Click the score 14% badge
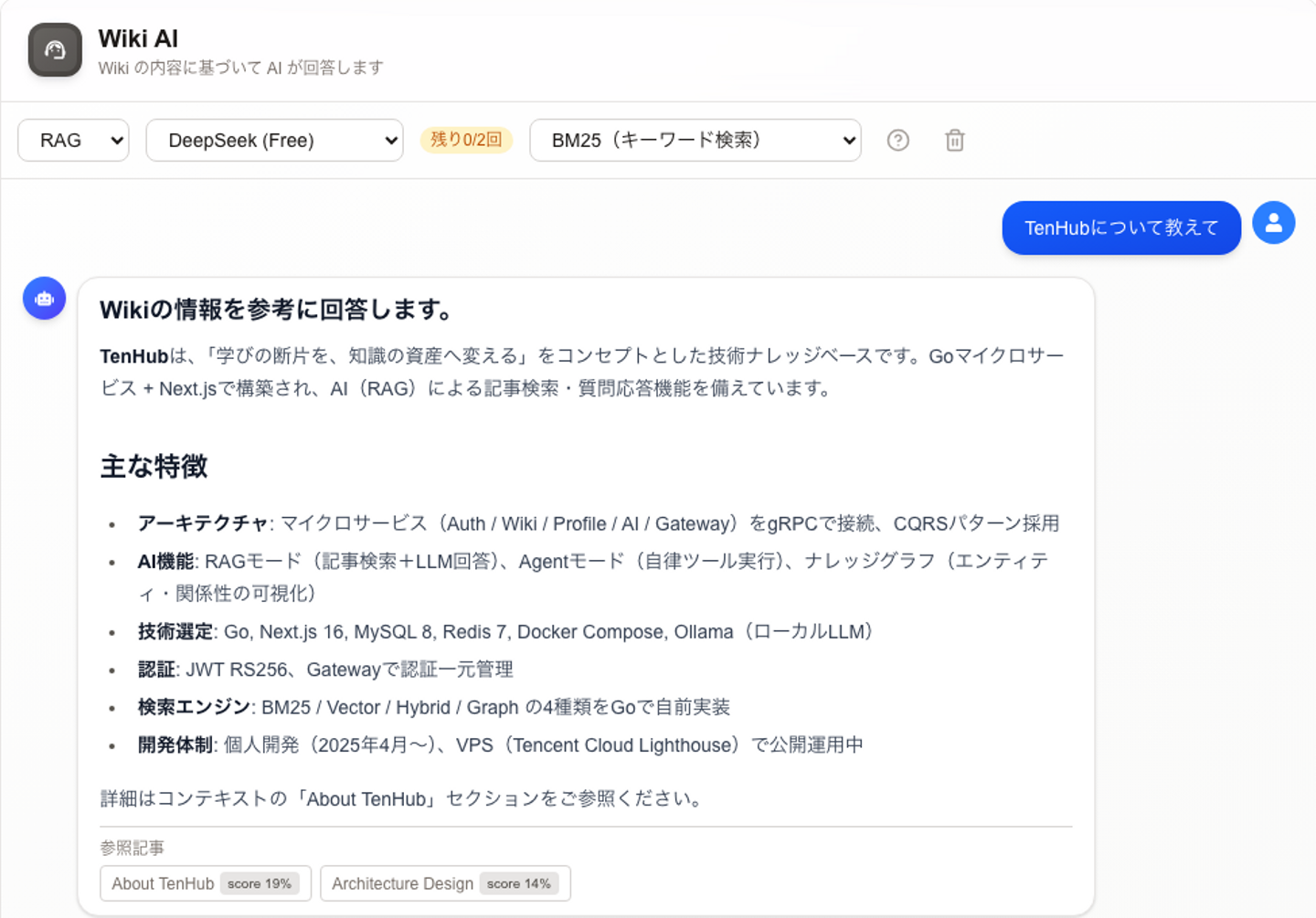 coord(518,883)
